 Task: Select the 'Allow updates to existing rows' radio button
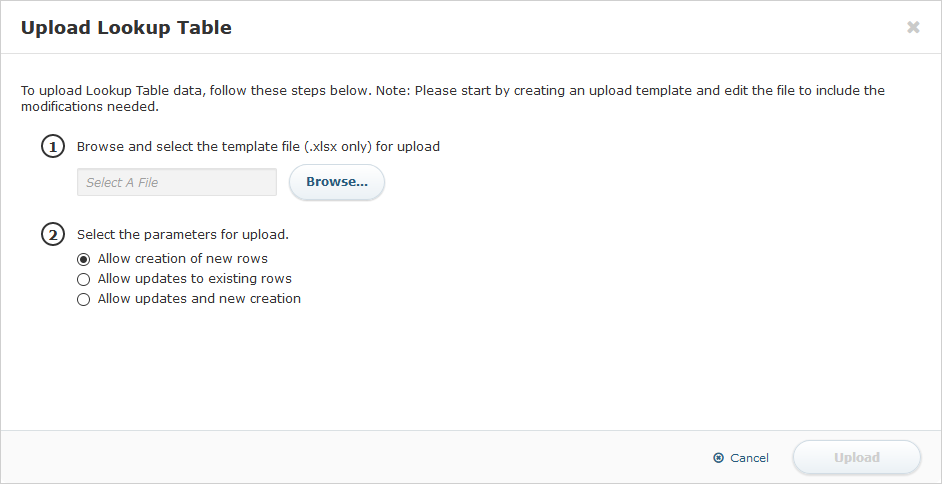(x=84, y=279)
